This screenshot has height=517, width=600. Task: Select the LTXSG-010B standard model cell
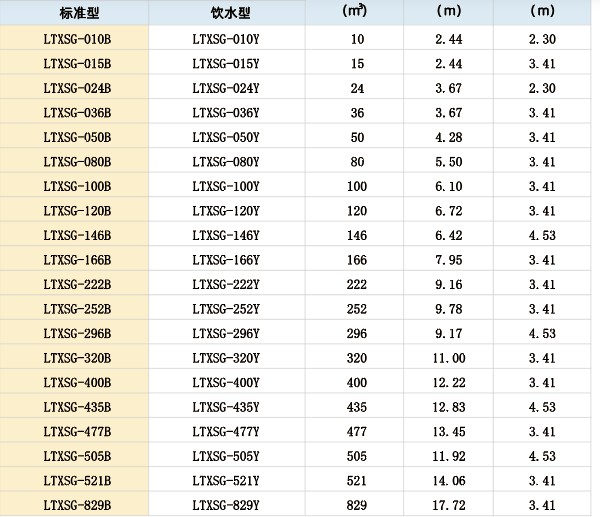pyautogui.click(x=77, y=38)
